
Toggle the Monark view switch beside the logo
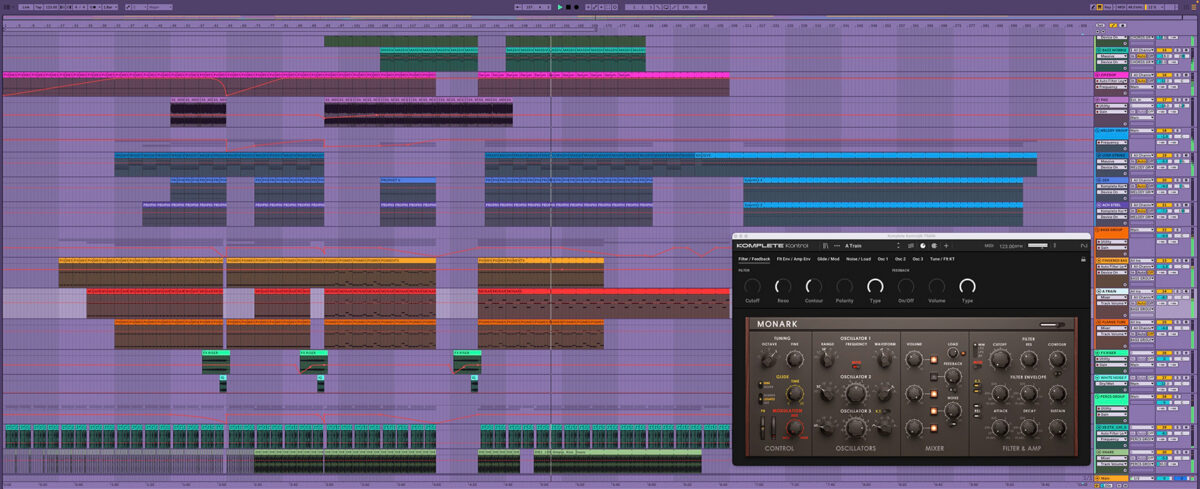(1052, 325)
